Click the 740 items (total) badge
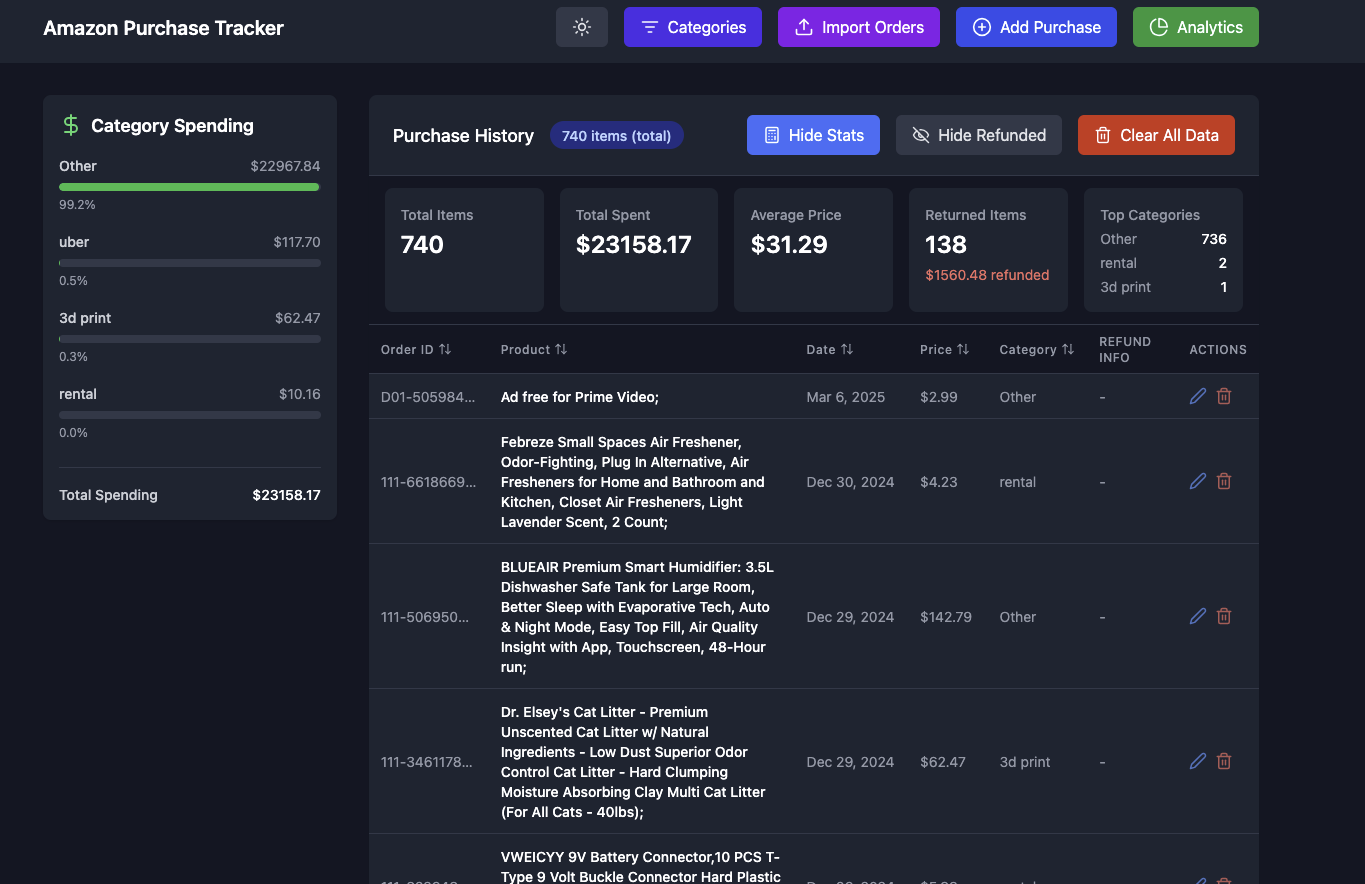Screen dimensions: 1365x884 click(616, 135)
